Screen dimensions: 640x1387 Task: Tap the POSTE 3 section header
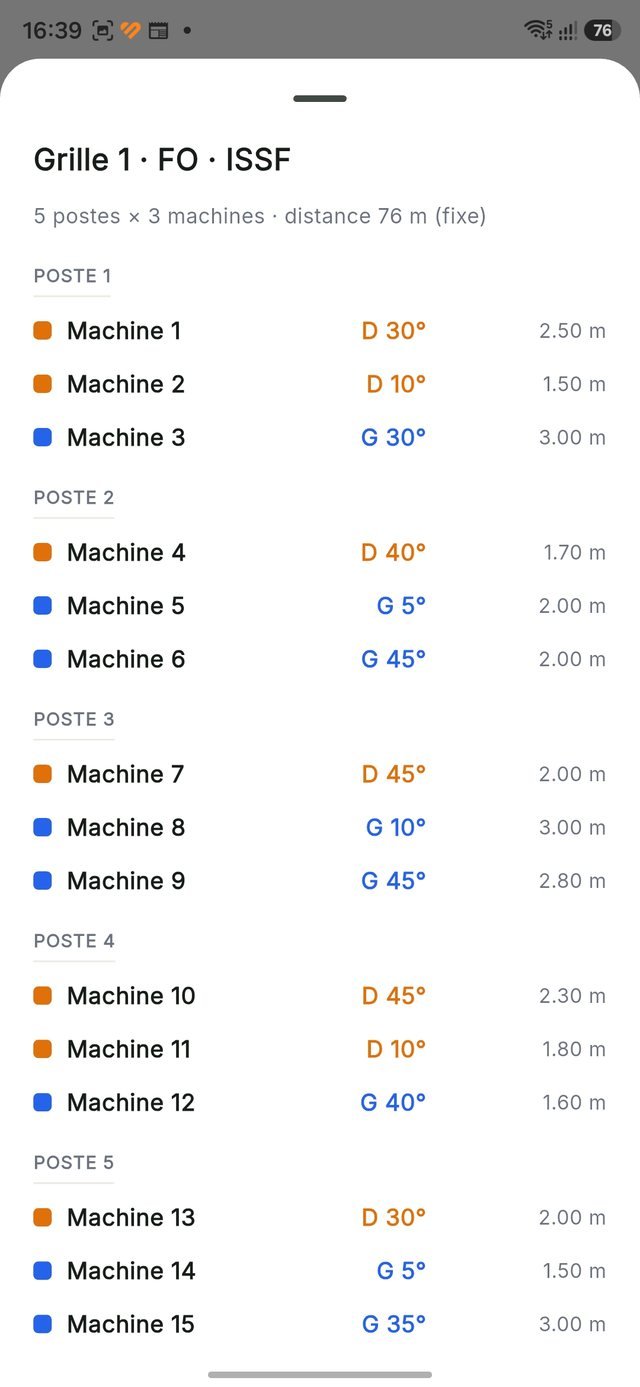pyautogui.click(x=74, y=719)
